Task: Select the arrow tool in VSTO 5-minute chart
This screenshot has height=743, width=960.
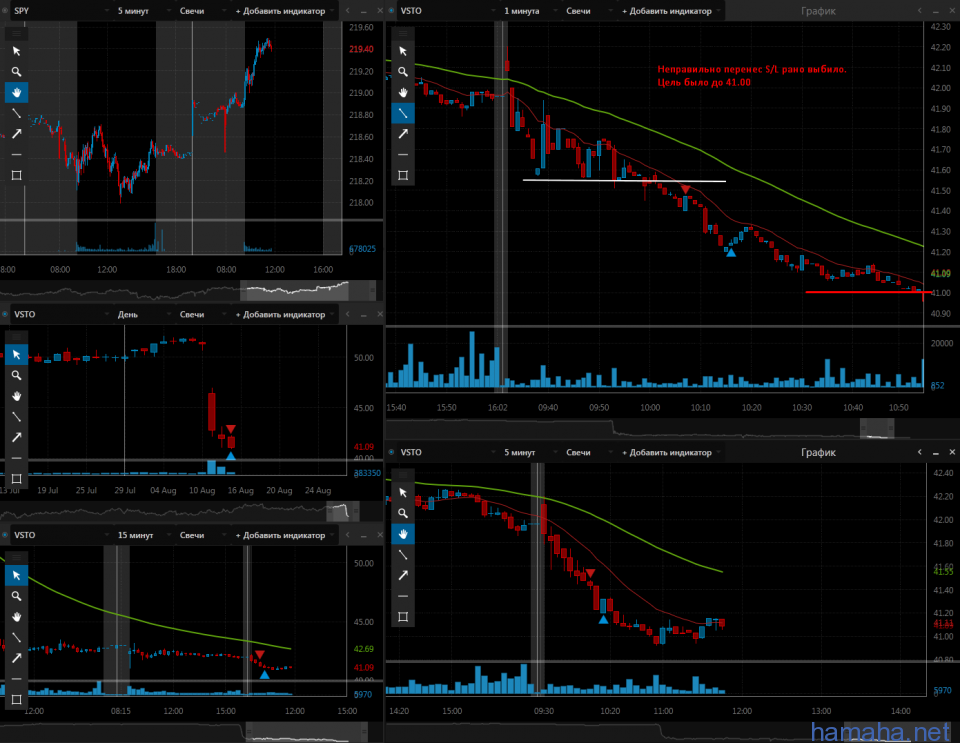Action: pyautogui.click(x=403, y=576)
